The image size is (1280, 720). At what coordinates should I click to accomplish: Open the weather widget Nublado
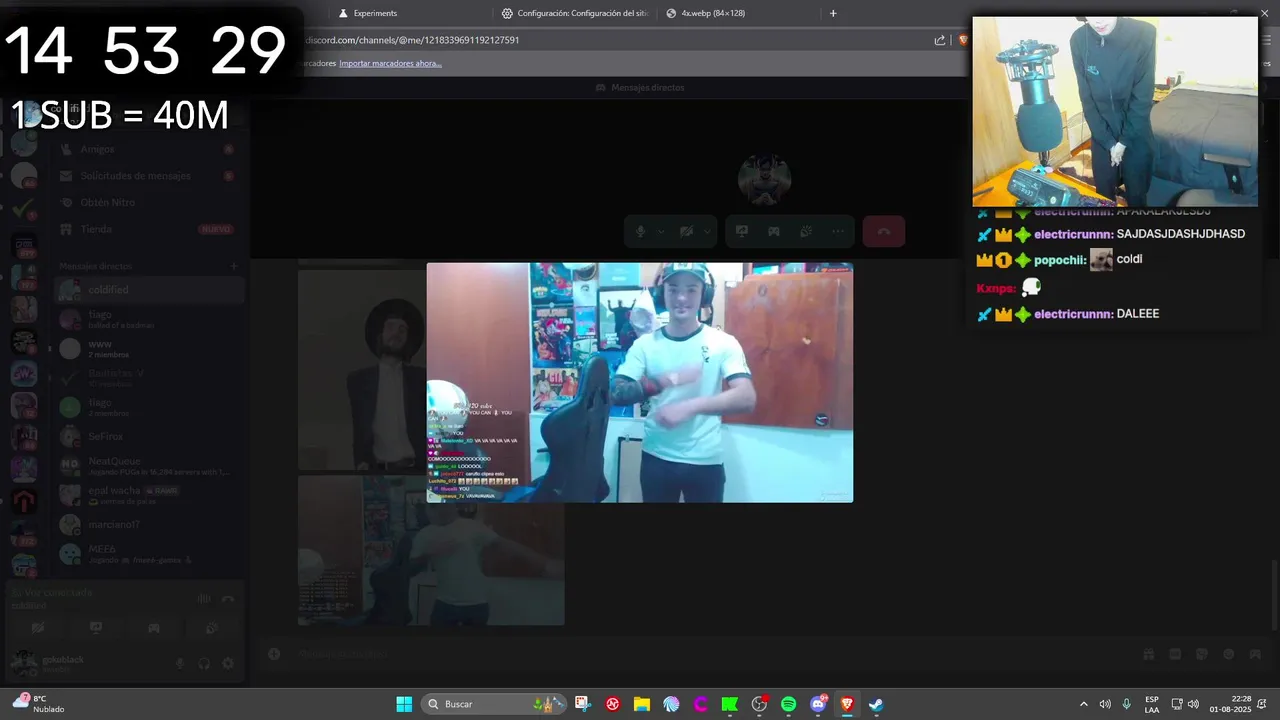point(40,704)
